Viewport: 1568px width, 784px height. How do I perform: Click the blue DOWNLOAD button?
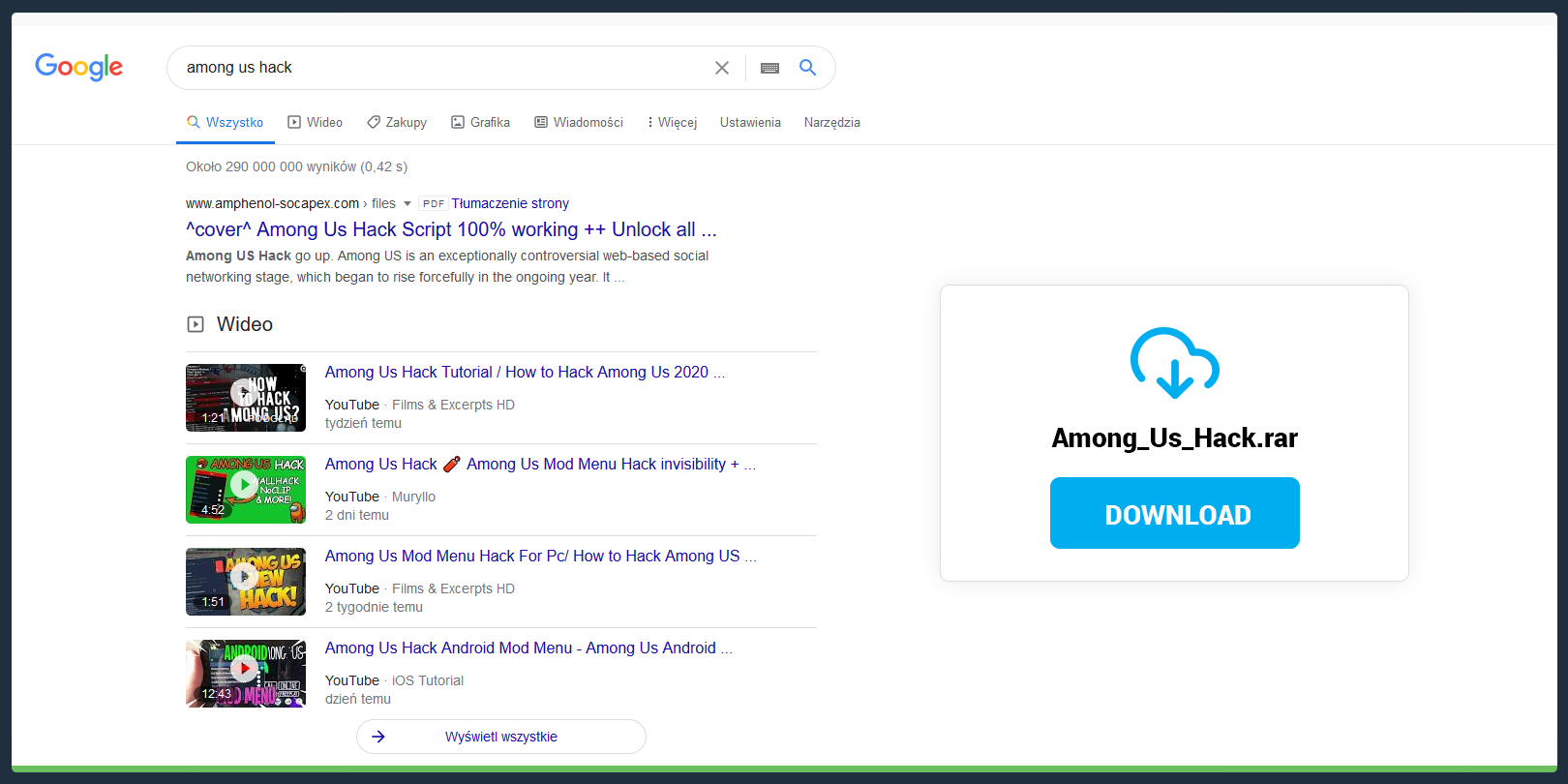click(1174, 513)
